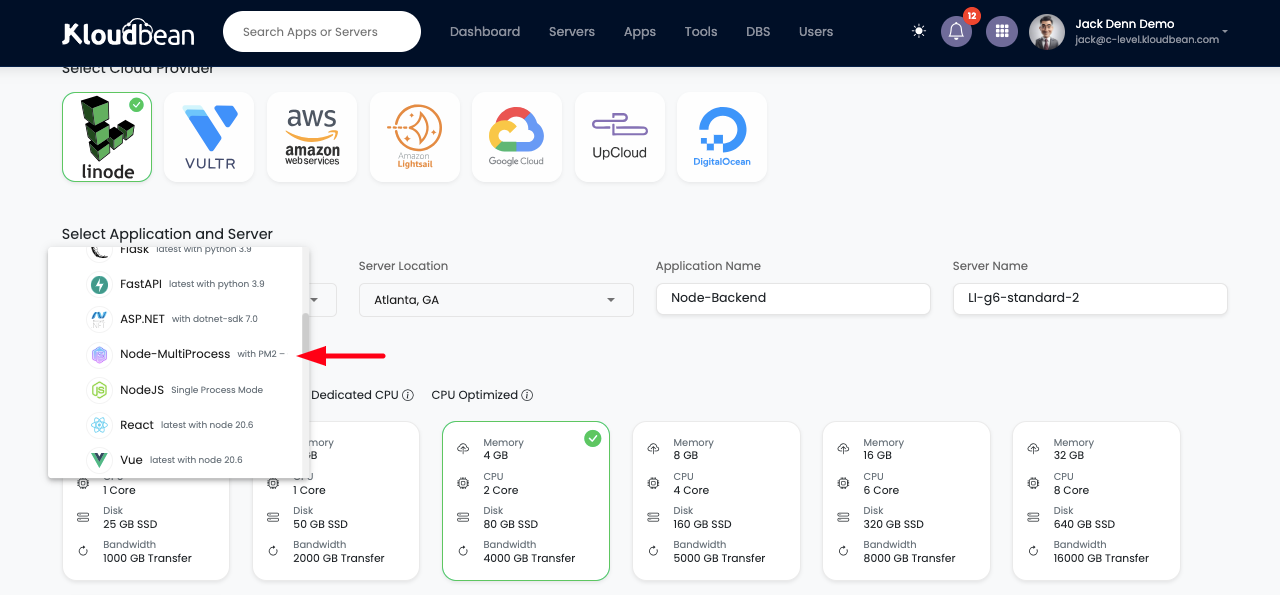Switch to the CPU Optimized option
Viewport: 1280px width, 595px height.
[475, 395]
